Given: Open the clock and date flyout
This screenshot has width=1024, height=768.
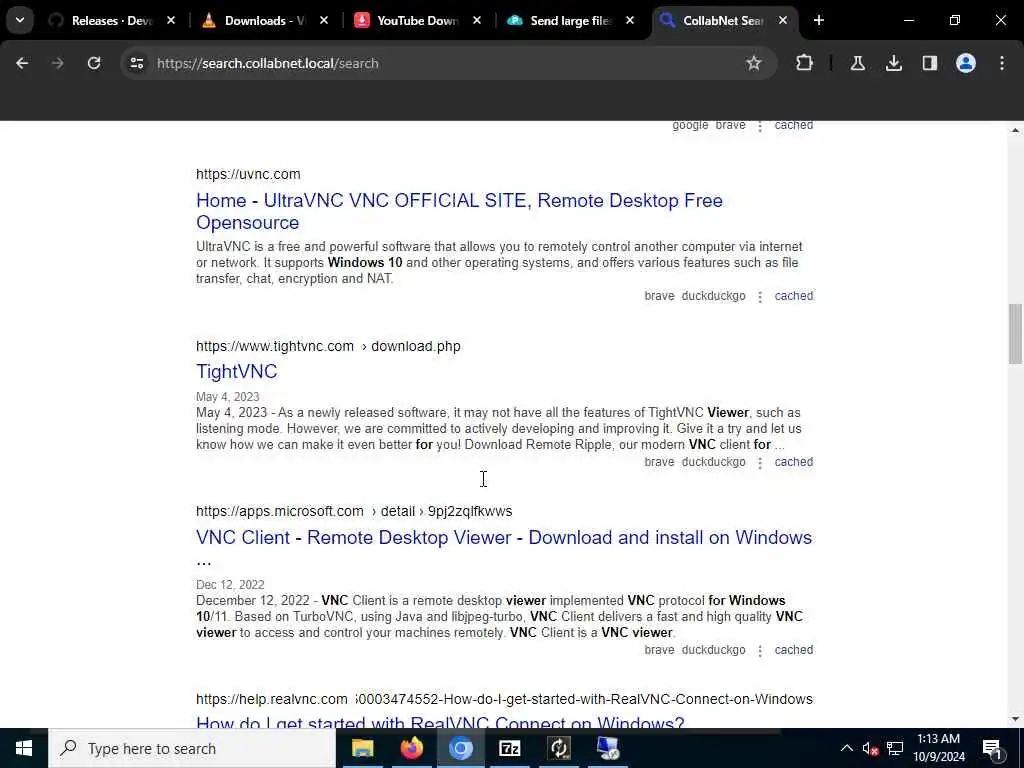Looking at the screenshot, I should 938,748.
